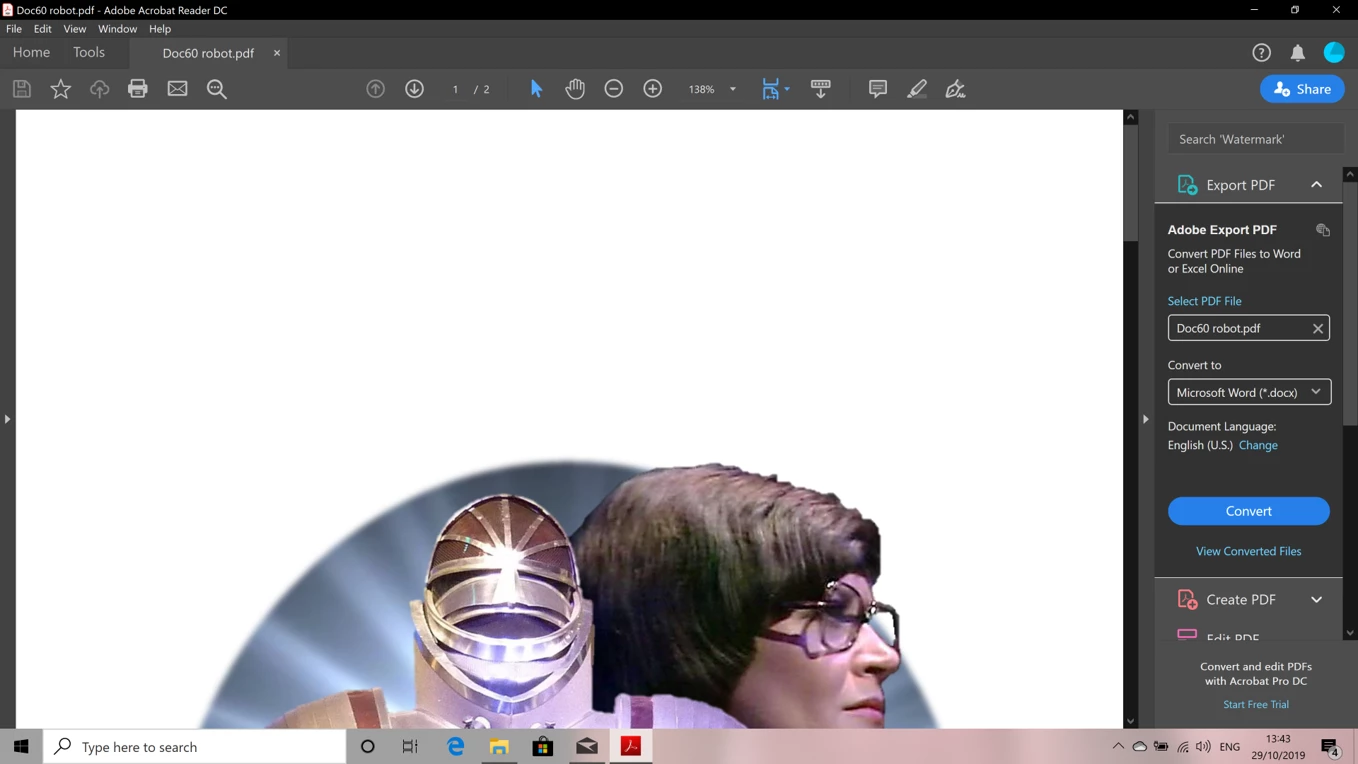Click the Save file icon

click(x=21, y=89)
